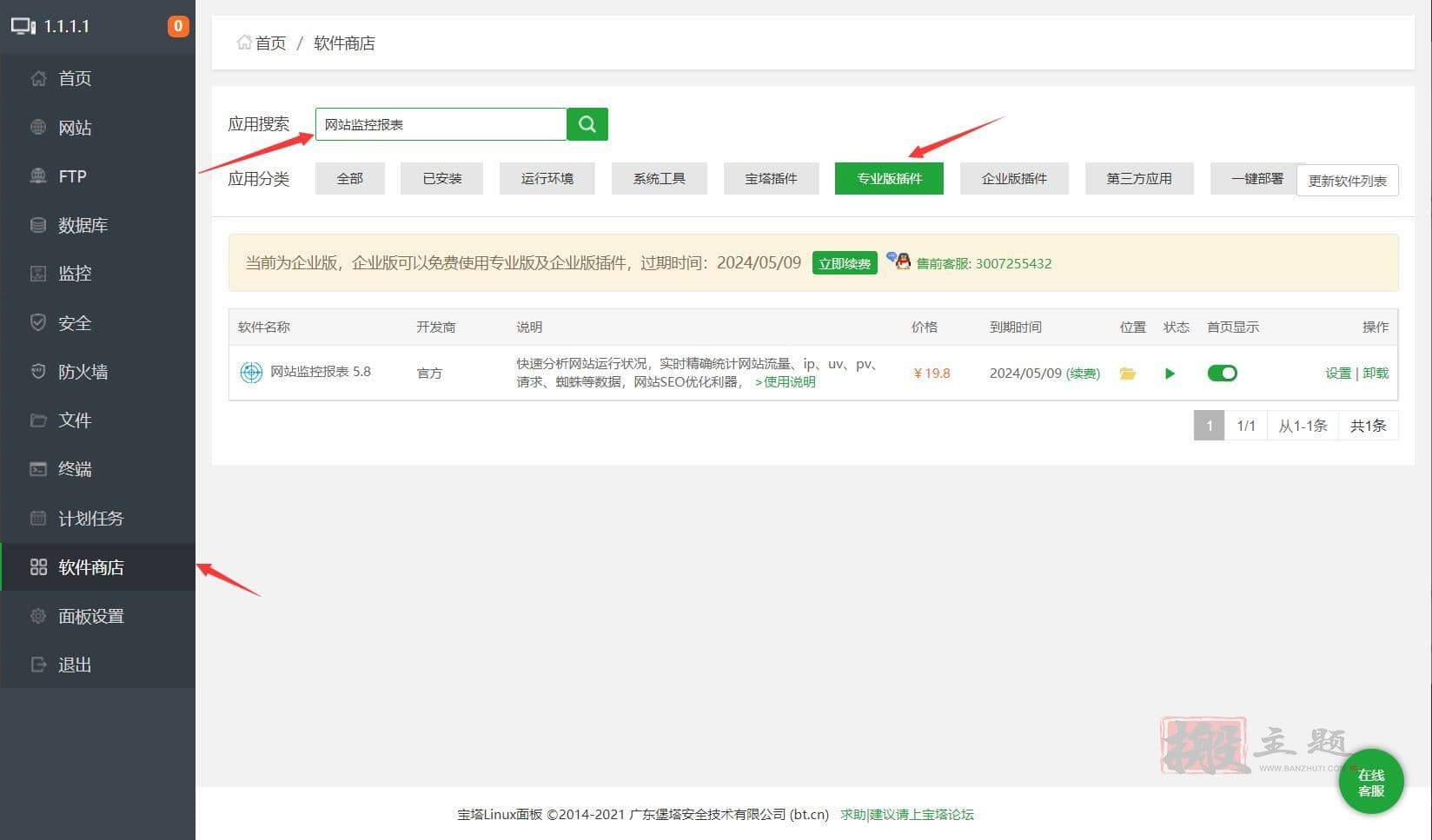Click the shield check icon beside 安全
Viewport: 1432px width, 840px height.
point(38,322)
